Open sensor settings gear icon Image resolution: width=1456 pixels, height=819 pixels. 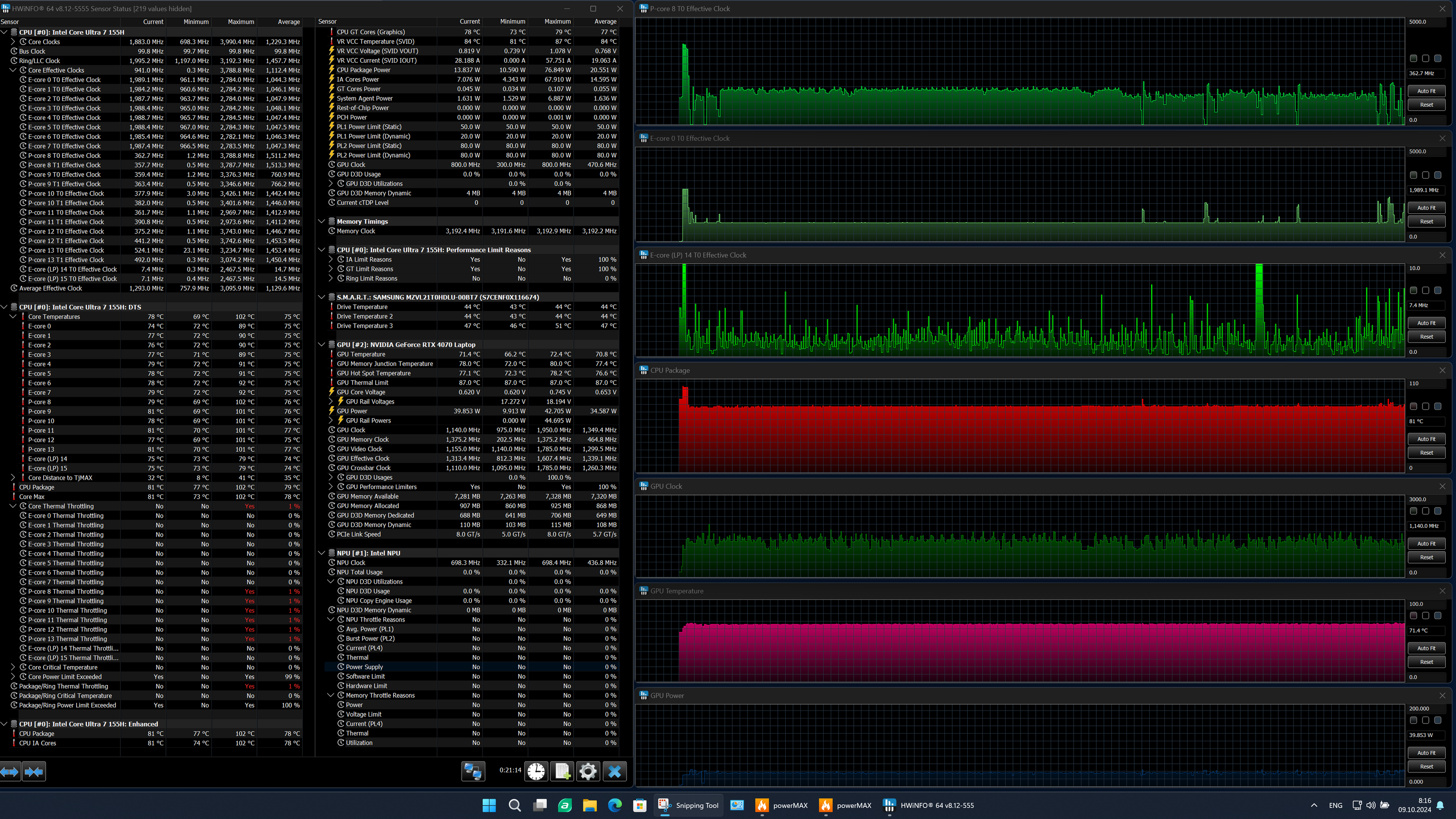[x=588, y=771]
